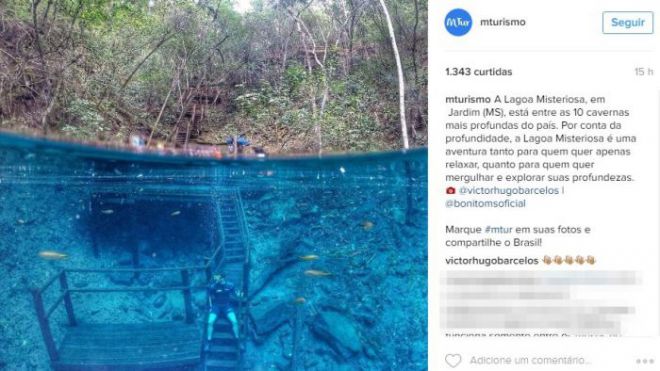
Task: Open the #mtur hashtag link
Action: point(498,230)
